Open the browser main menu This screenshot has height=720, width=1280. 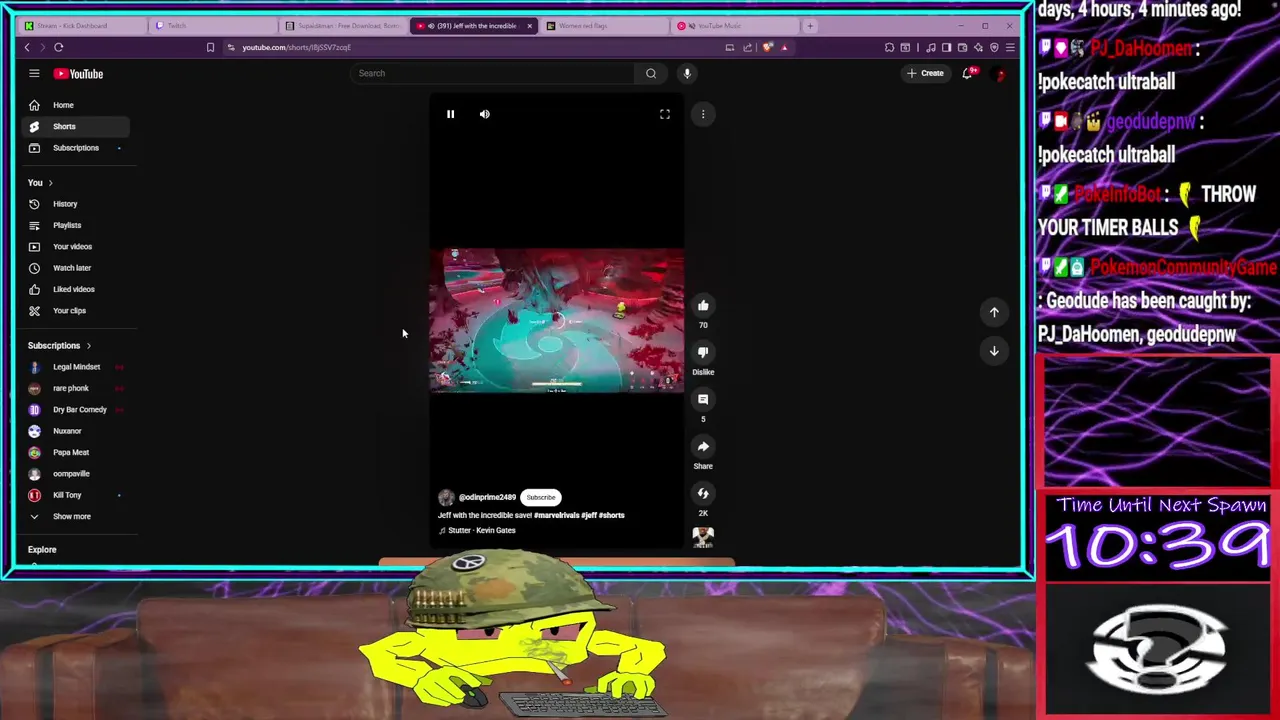coord(1010,47)
